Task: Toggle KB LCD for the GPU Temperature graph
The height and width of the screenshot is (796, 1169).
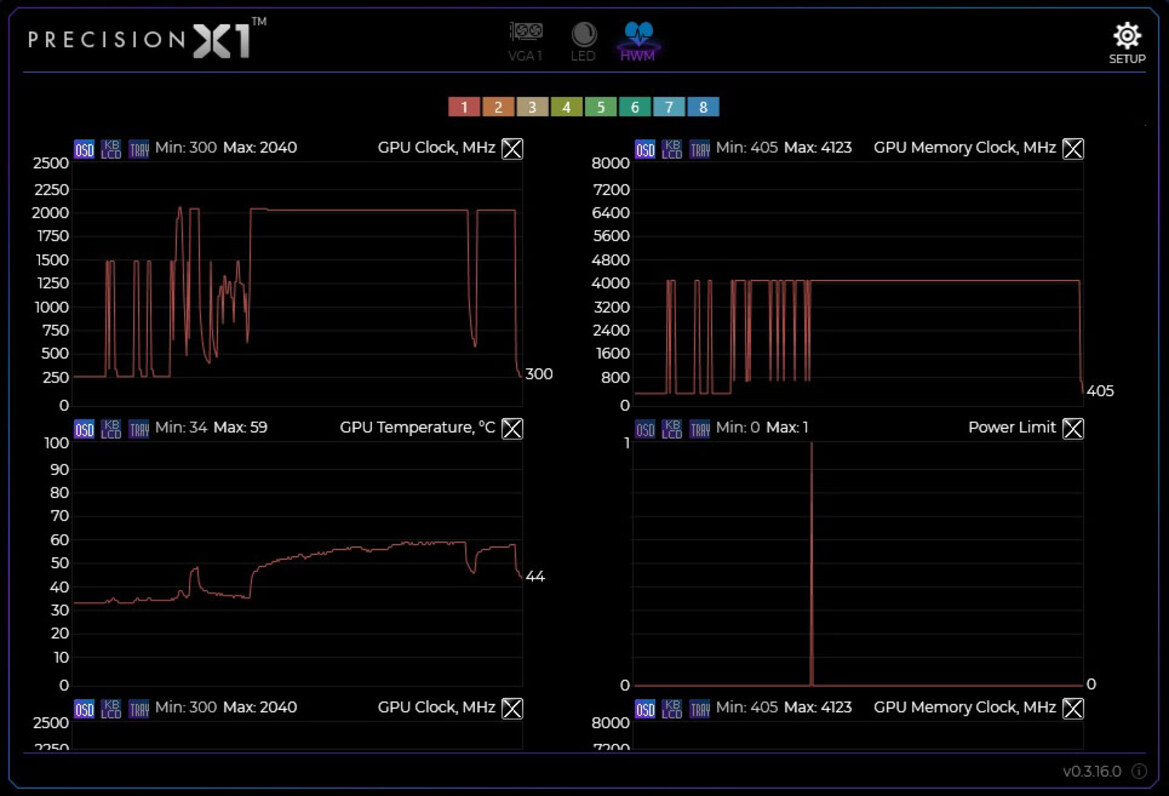Action: tap(111, 429)
